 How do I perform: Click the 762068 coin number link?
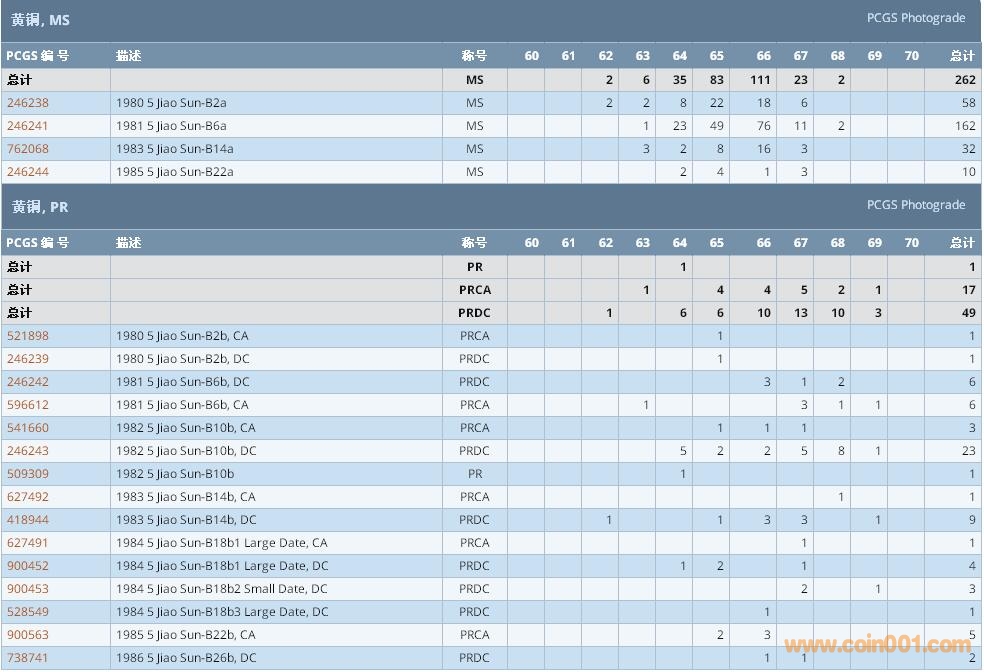coord(28,149)
